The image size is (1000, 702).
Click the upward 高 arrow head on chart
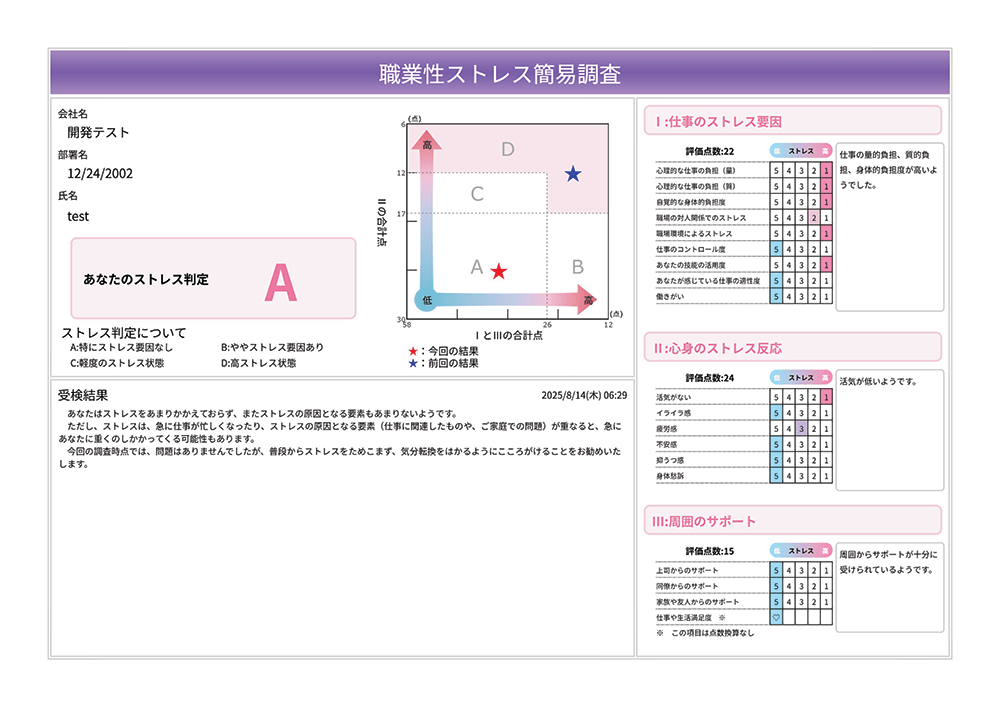coord(426,141)
